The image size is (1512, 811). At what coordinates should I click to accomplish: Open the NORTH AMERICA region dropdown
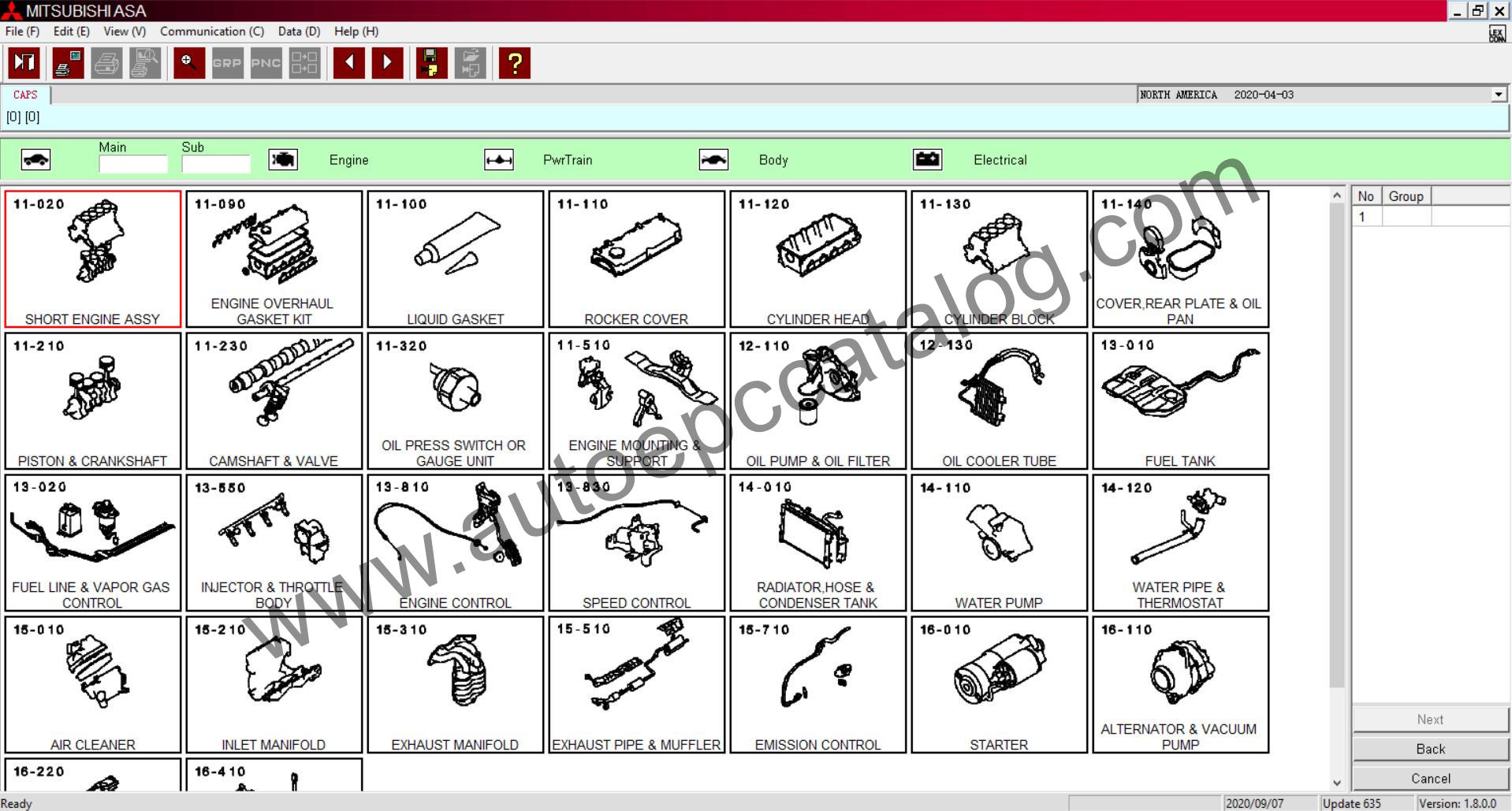[x=1499, y=95]
